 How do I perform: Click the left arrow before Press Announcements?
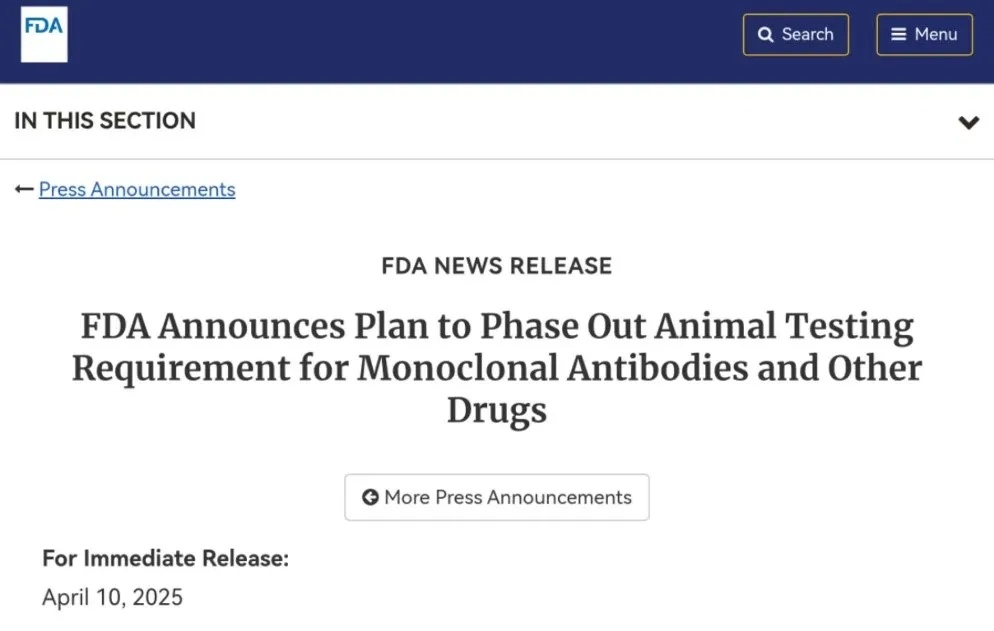(24, 189)
